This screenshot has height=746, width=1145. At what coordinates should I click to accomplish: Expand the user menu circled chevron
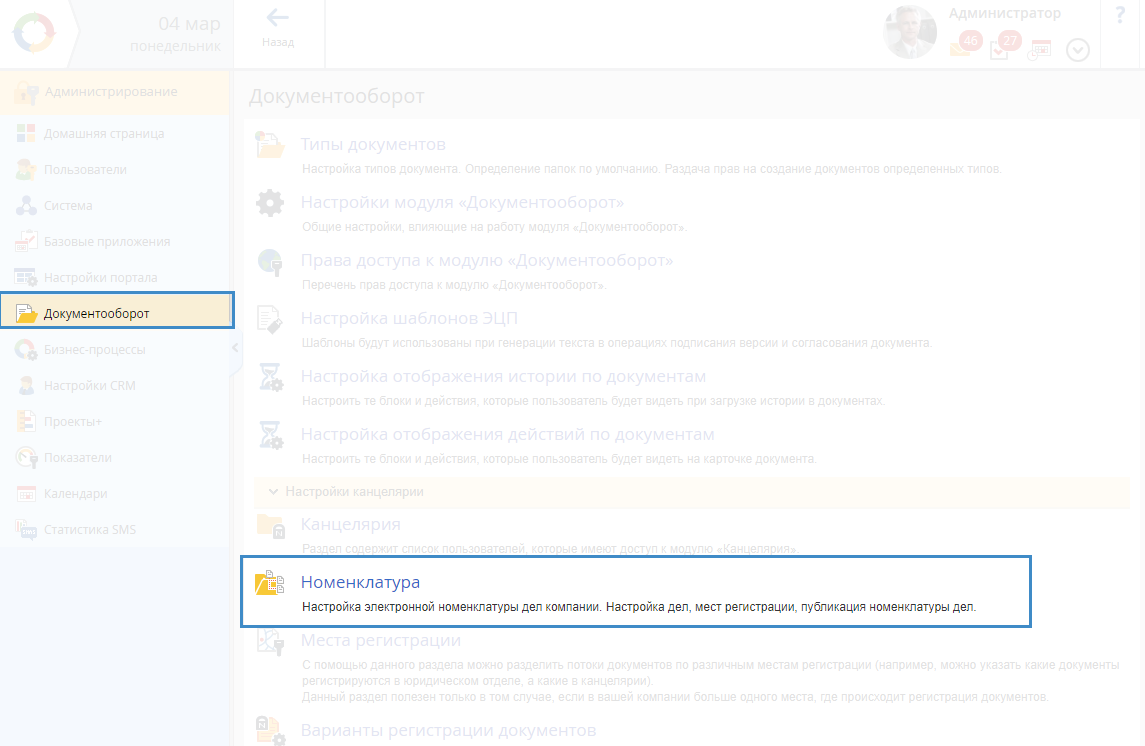click(1077, 50)
